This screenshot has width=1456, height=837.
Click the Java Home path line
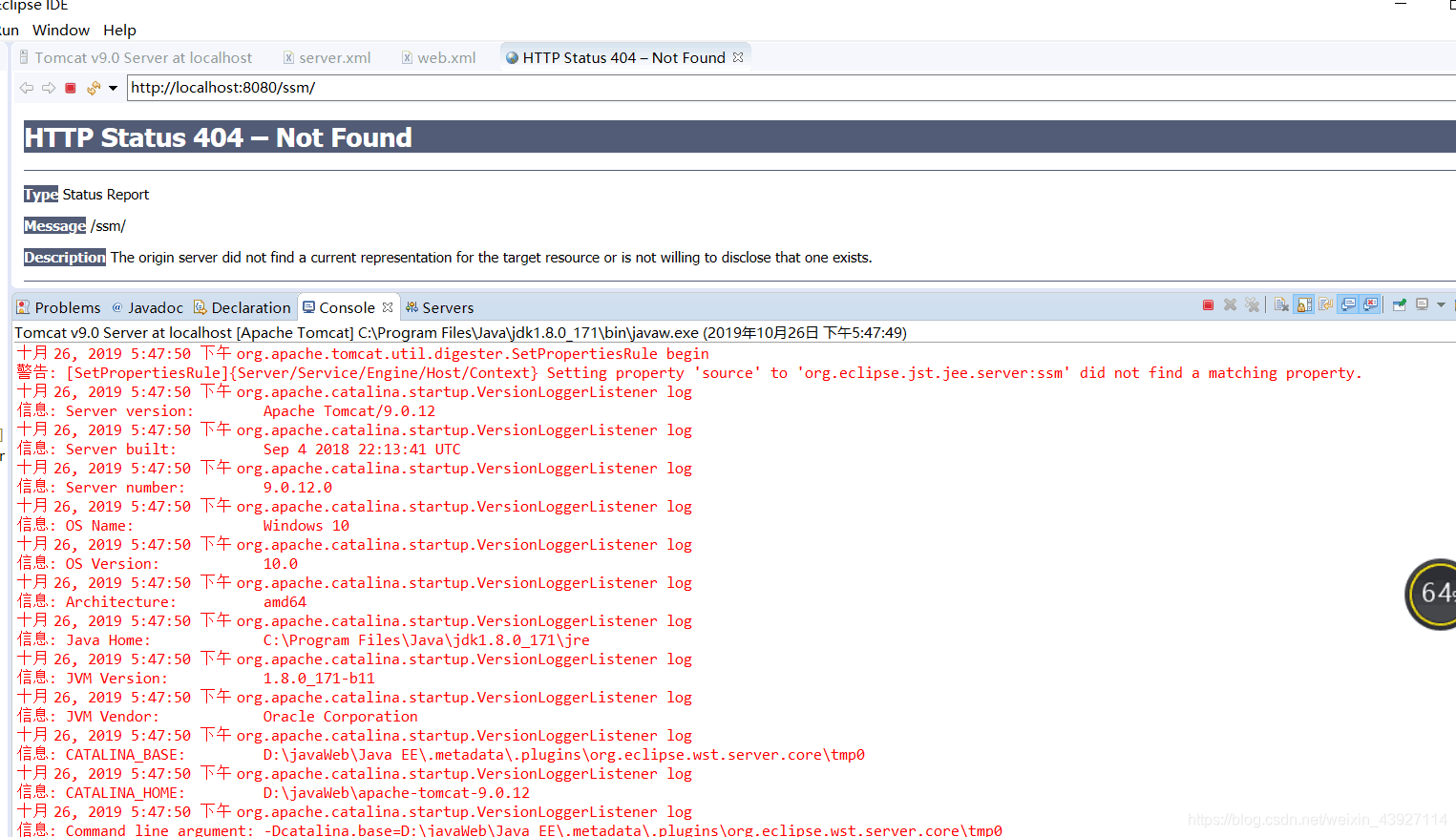coord(304,640)
